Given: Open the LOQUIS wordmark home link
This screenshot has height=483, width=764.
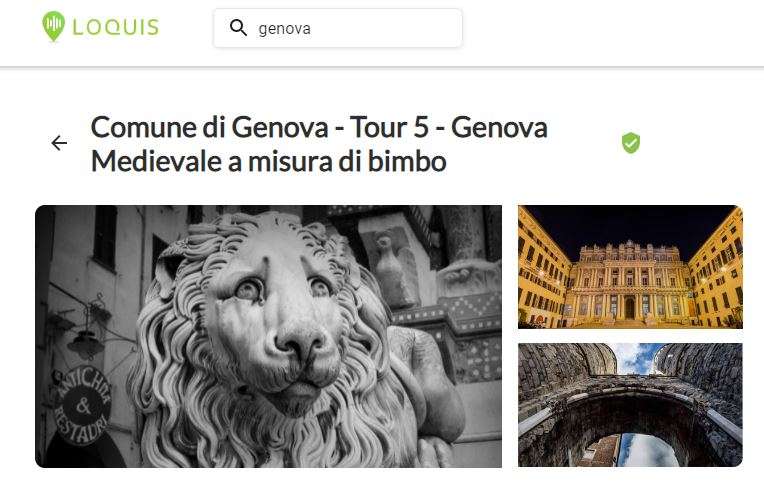Looking at the screenshot, I should 115,27.
